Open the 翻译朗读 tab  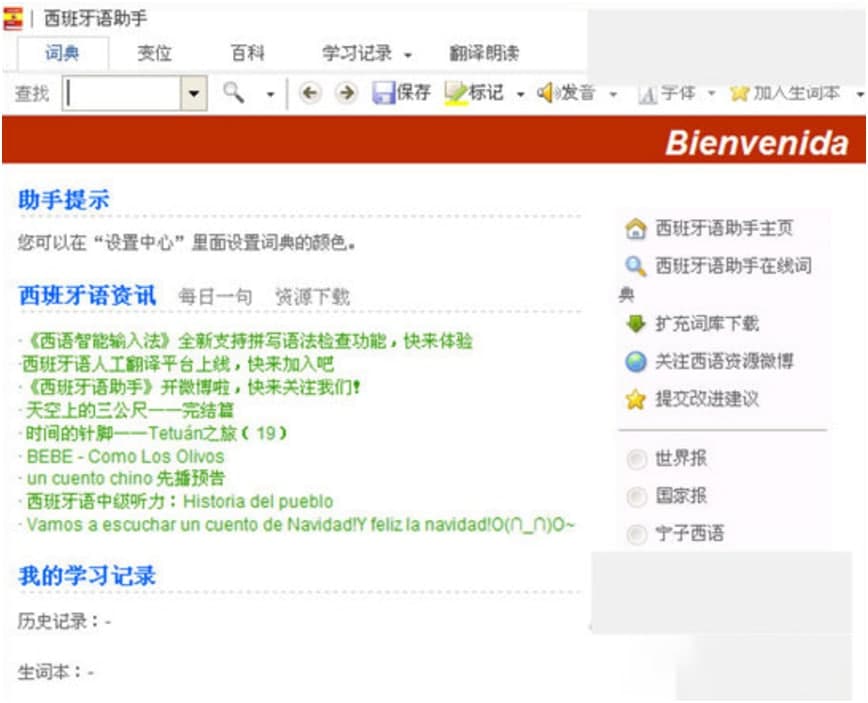coord(484,54)
